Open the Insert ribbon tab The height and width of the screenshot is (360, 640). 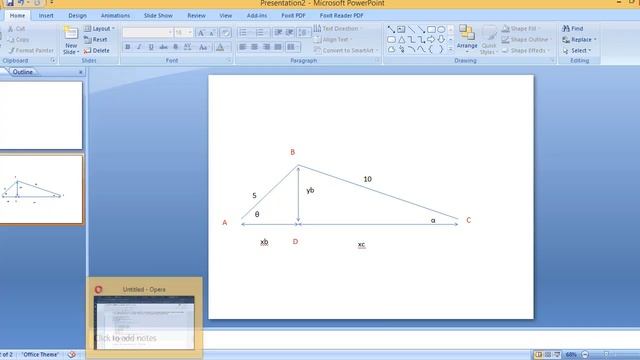tap(46, 16)
